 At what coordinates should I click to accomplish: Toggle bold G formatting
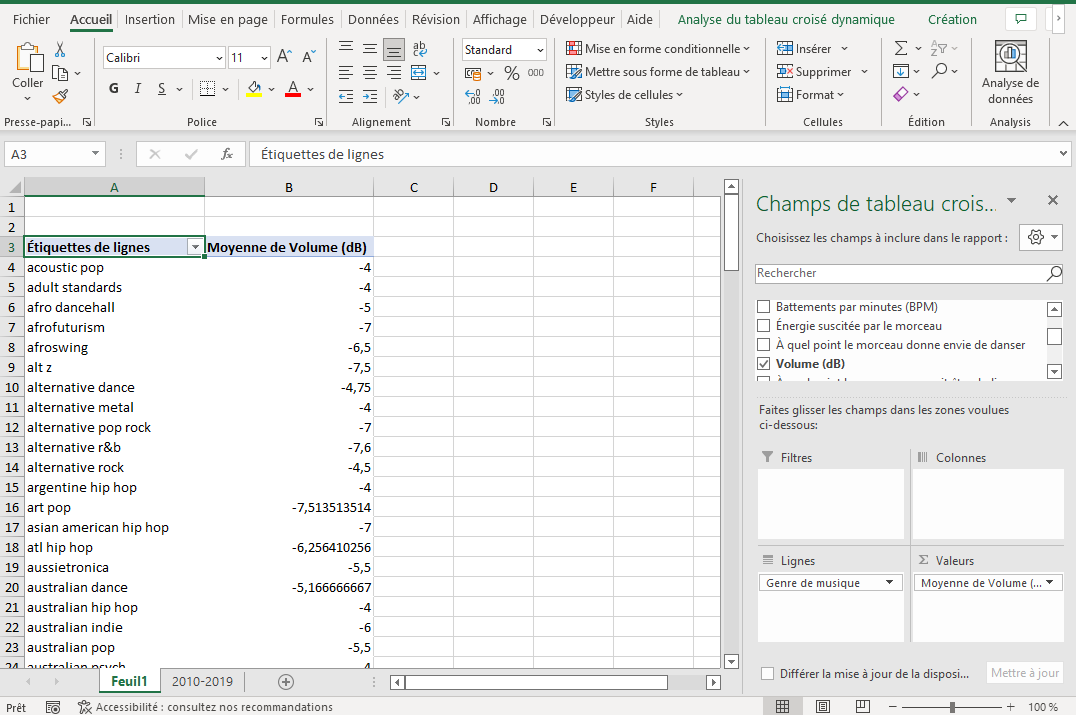coord(114,88)
